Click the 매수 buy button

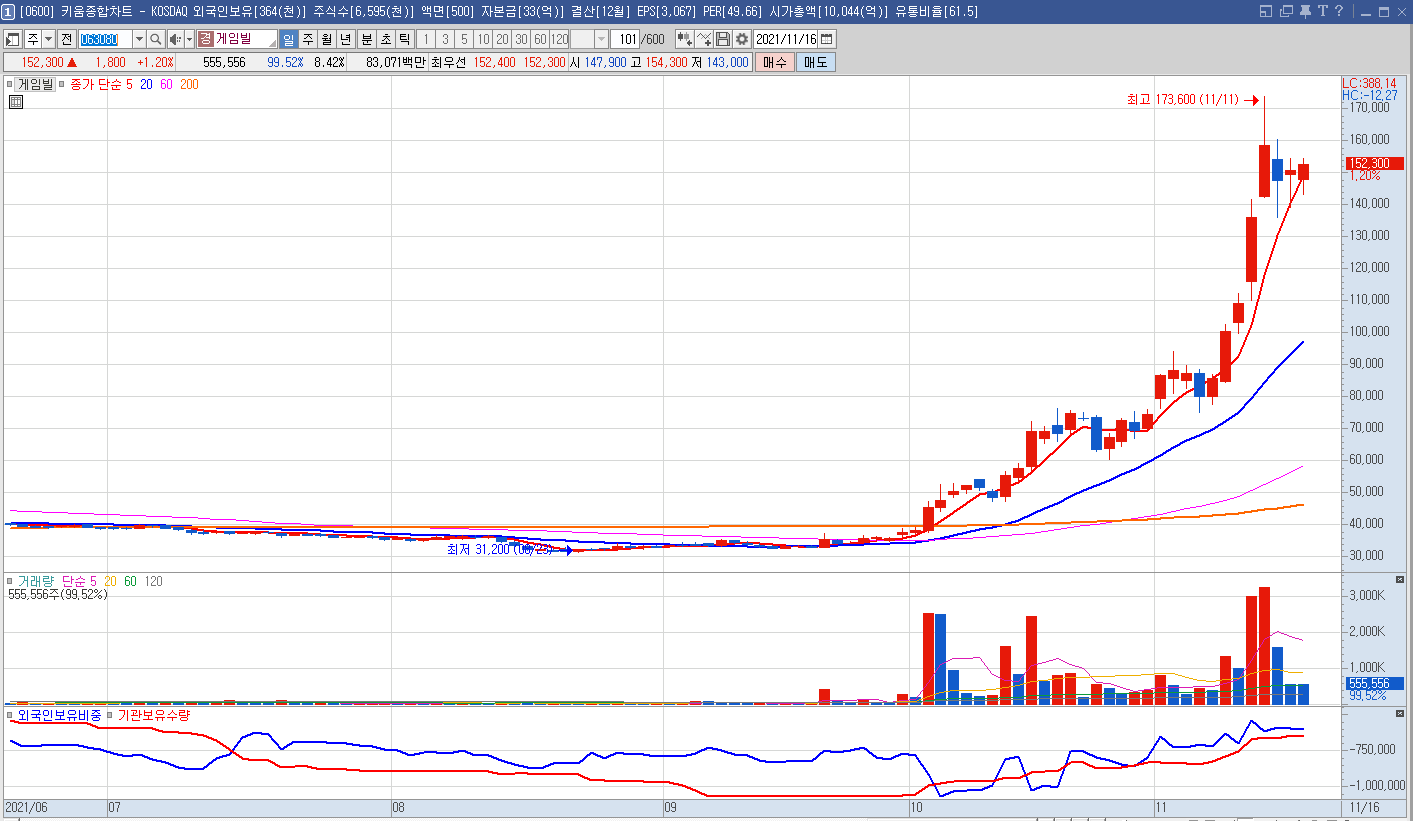point(775,62)
